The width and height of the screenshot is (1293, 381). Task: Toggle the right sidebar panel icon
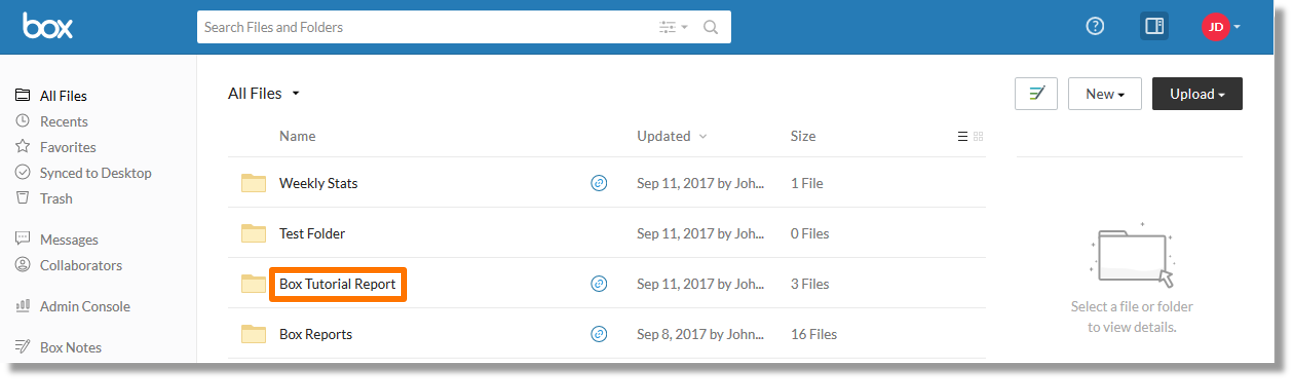(x=1154, y=27)
